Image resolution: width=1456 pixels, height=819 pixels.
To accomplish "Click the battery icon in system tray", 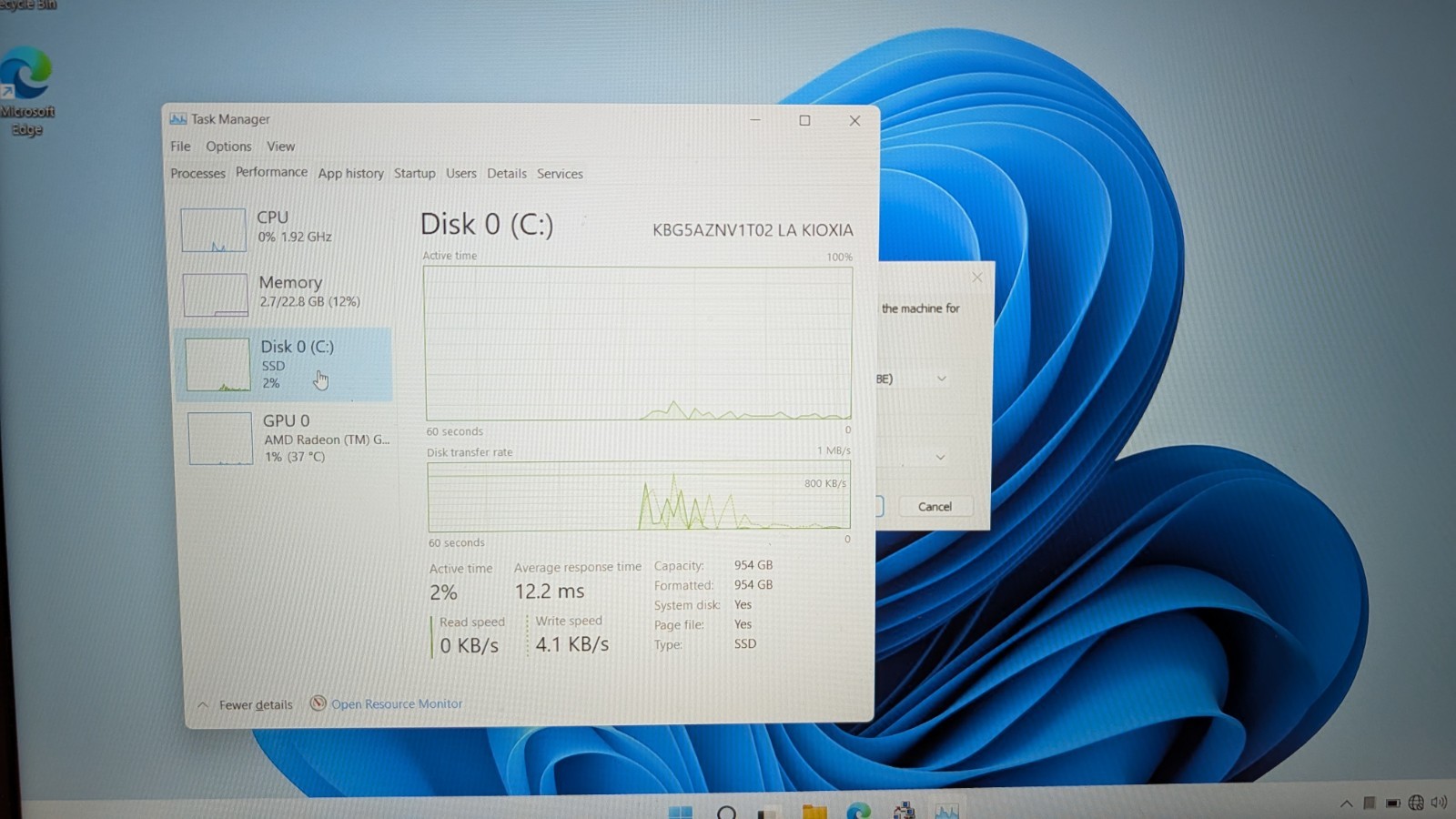I will point(1393,804).
